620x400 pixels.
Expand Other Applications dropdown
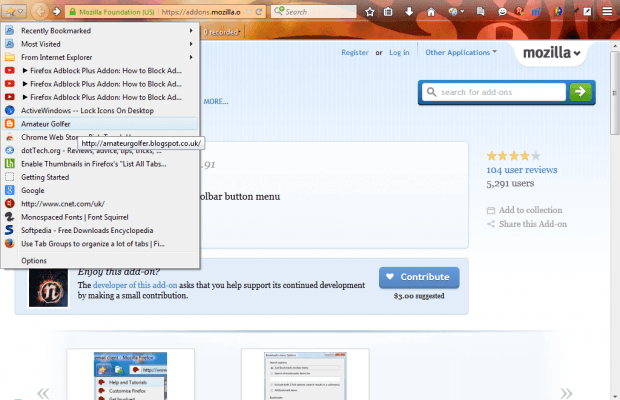461,52
